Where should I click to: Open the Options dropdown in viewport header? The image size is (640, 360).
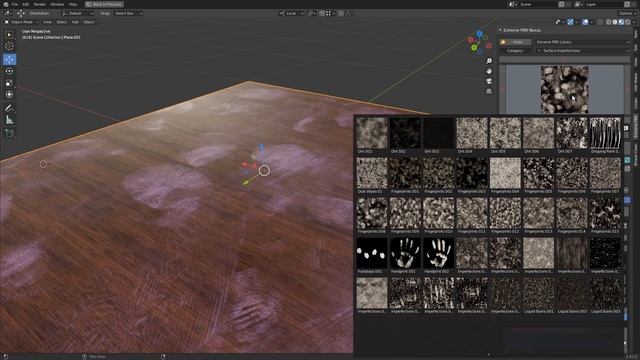(x=627, y=13)
